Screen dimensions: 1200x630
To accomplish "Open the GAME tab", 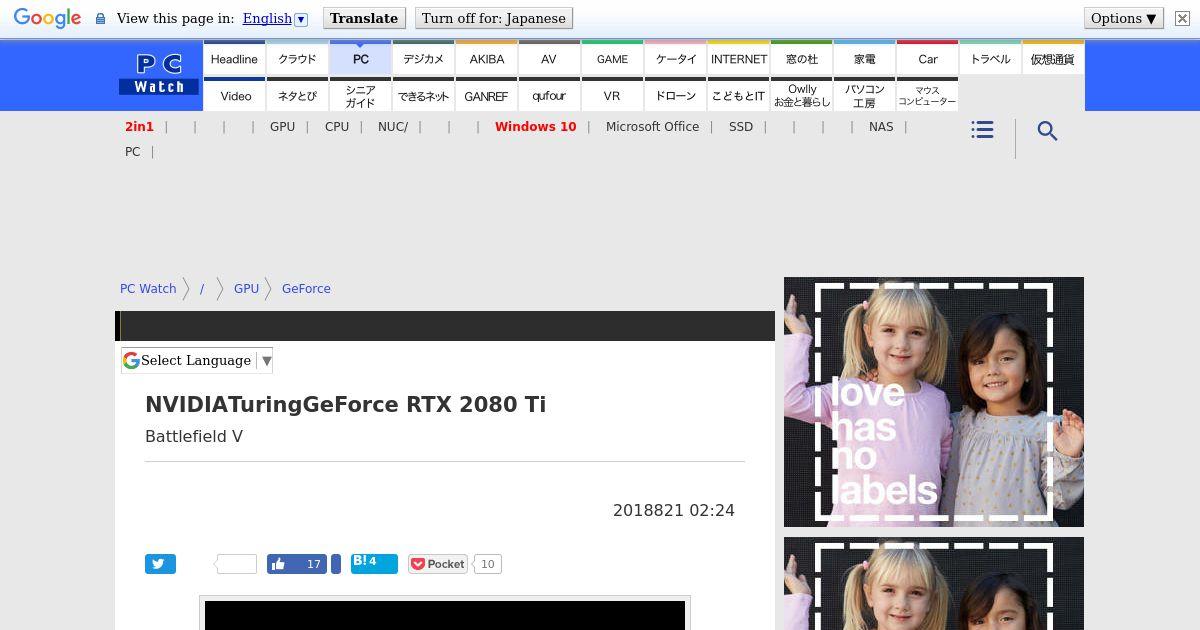I will pyautogui.click(x=612, y=58).
